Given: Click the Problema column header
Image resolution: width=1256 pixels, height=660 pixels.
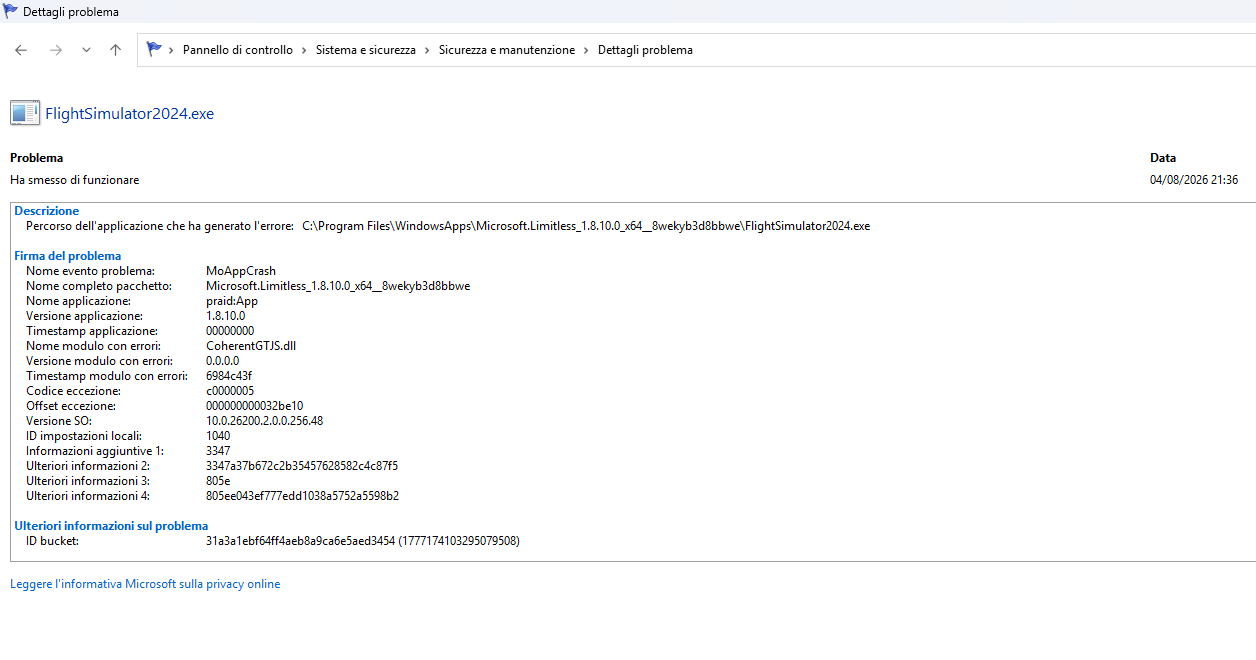Looking at the screenshot, I should [37, 158].
